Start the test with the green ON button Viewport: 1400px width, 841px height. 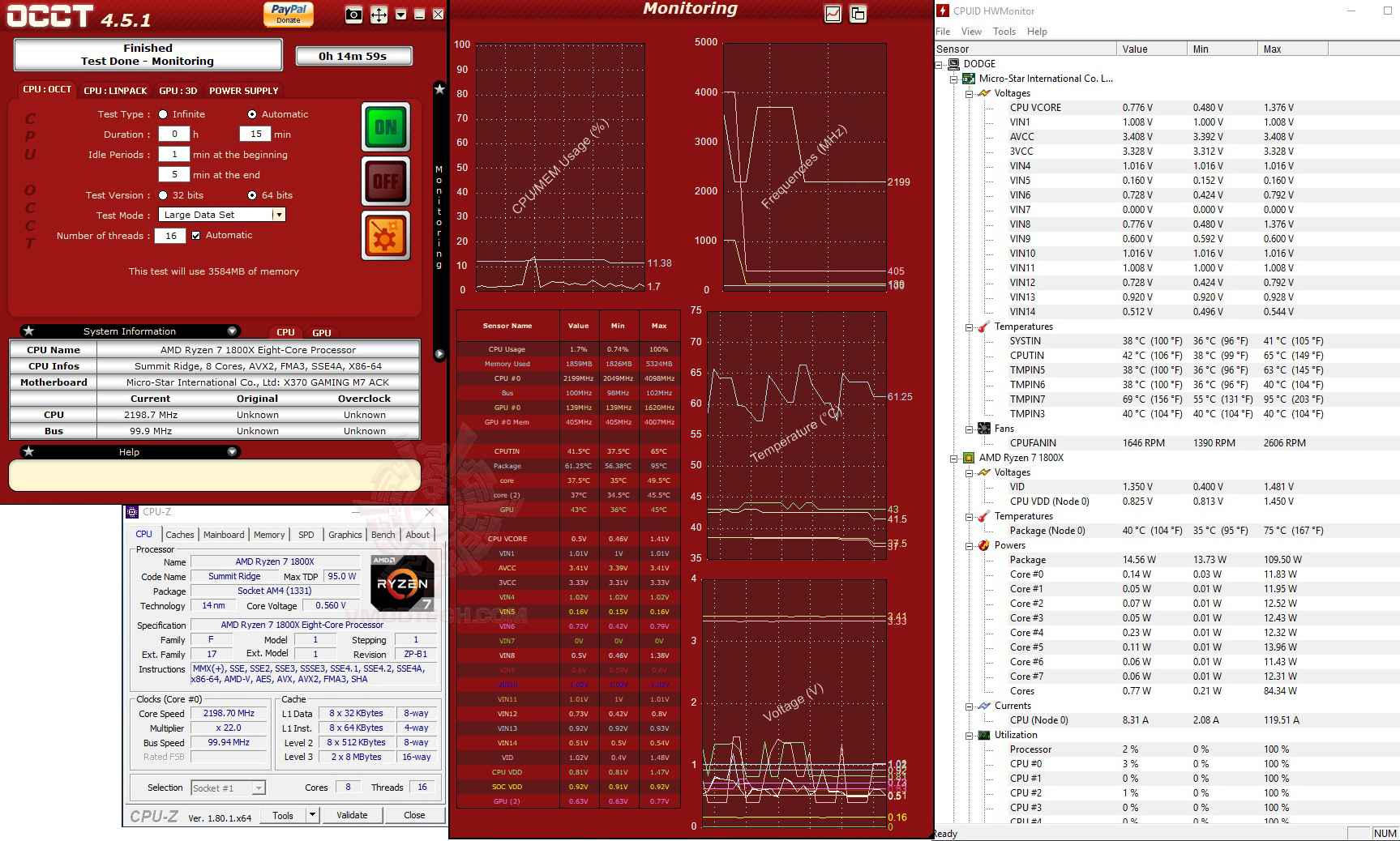coord(386,127)
